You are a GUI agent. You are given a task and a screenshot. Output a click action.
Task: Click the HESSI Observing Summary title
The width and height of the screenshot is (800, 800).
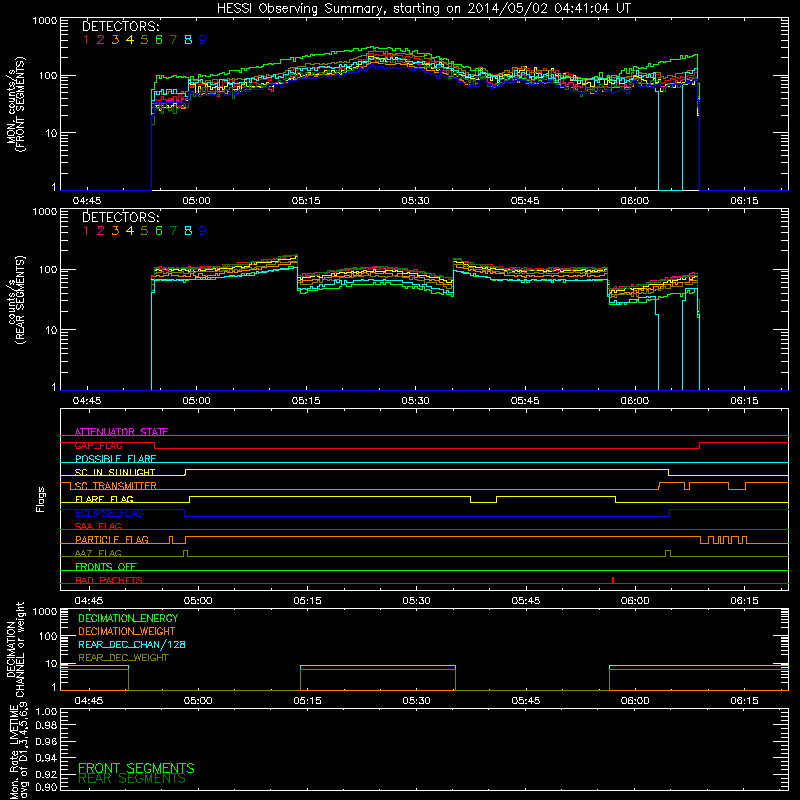click(x=424, y=8)
